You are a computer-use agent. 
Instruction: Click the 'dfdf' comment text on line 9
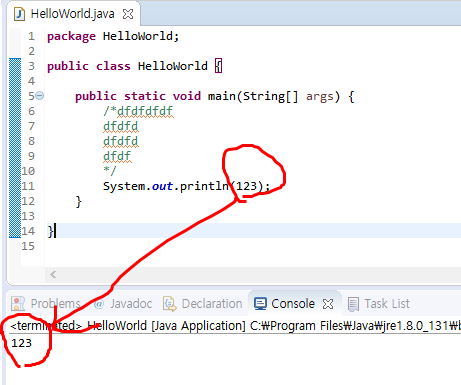pyautogui.click(x=117, y=156)
